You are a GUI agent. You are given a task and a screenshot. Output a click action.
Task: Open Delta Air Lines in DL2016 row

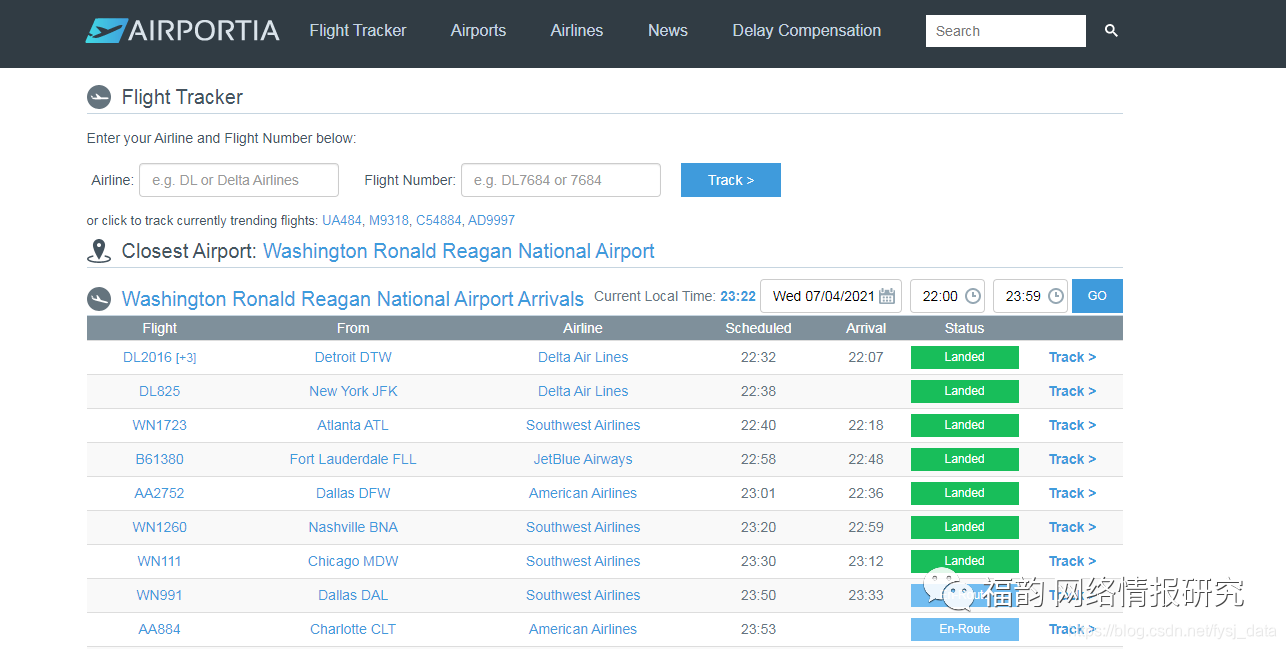point(583,357)
